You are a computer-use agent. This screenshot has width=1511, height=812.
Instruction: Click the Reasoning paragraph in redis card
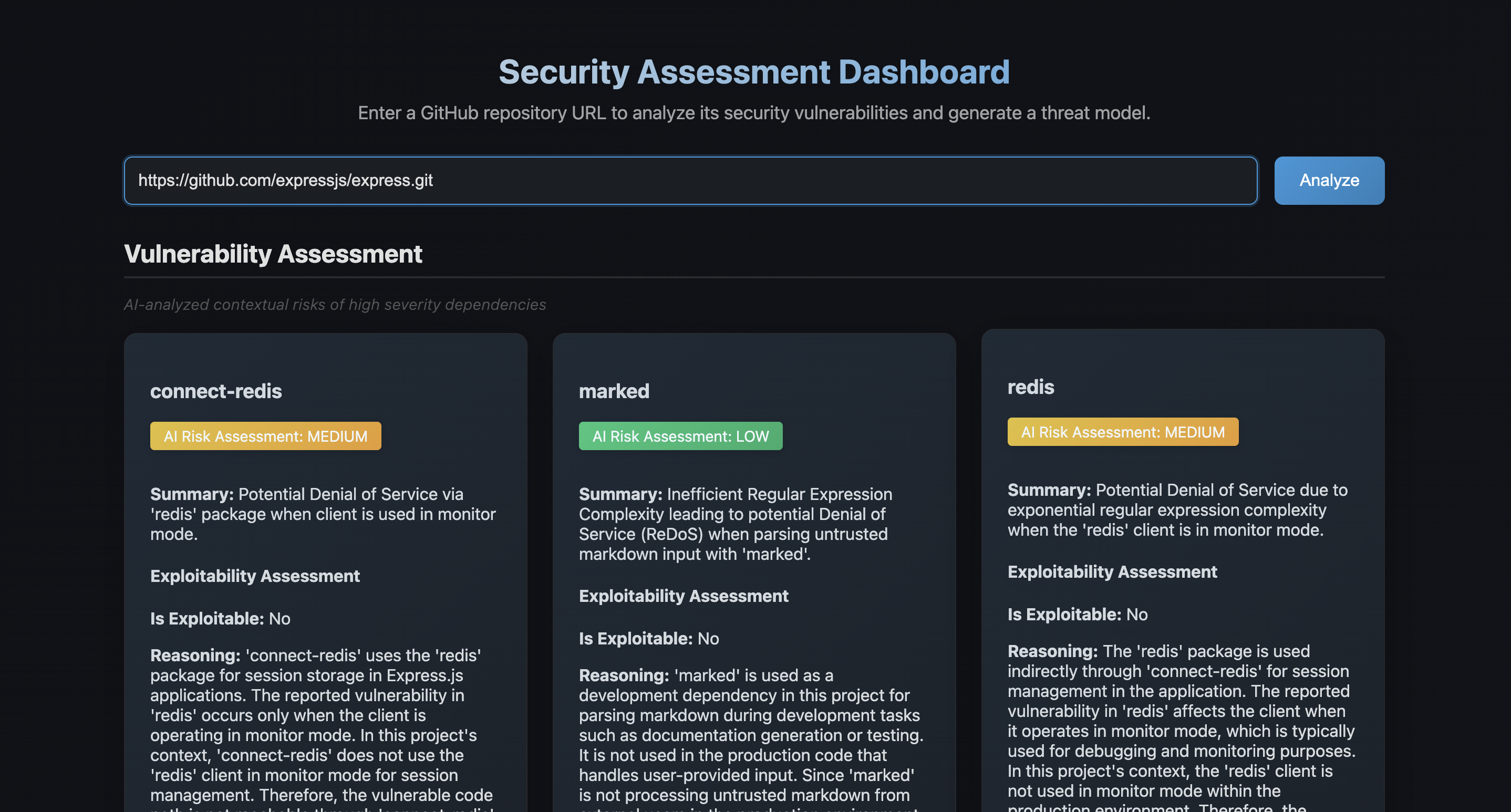(1182, 726)
